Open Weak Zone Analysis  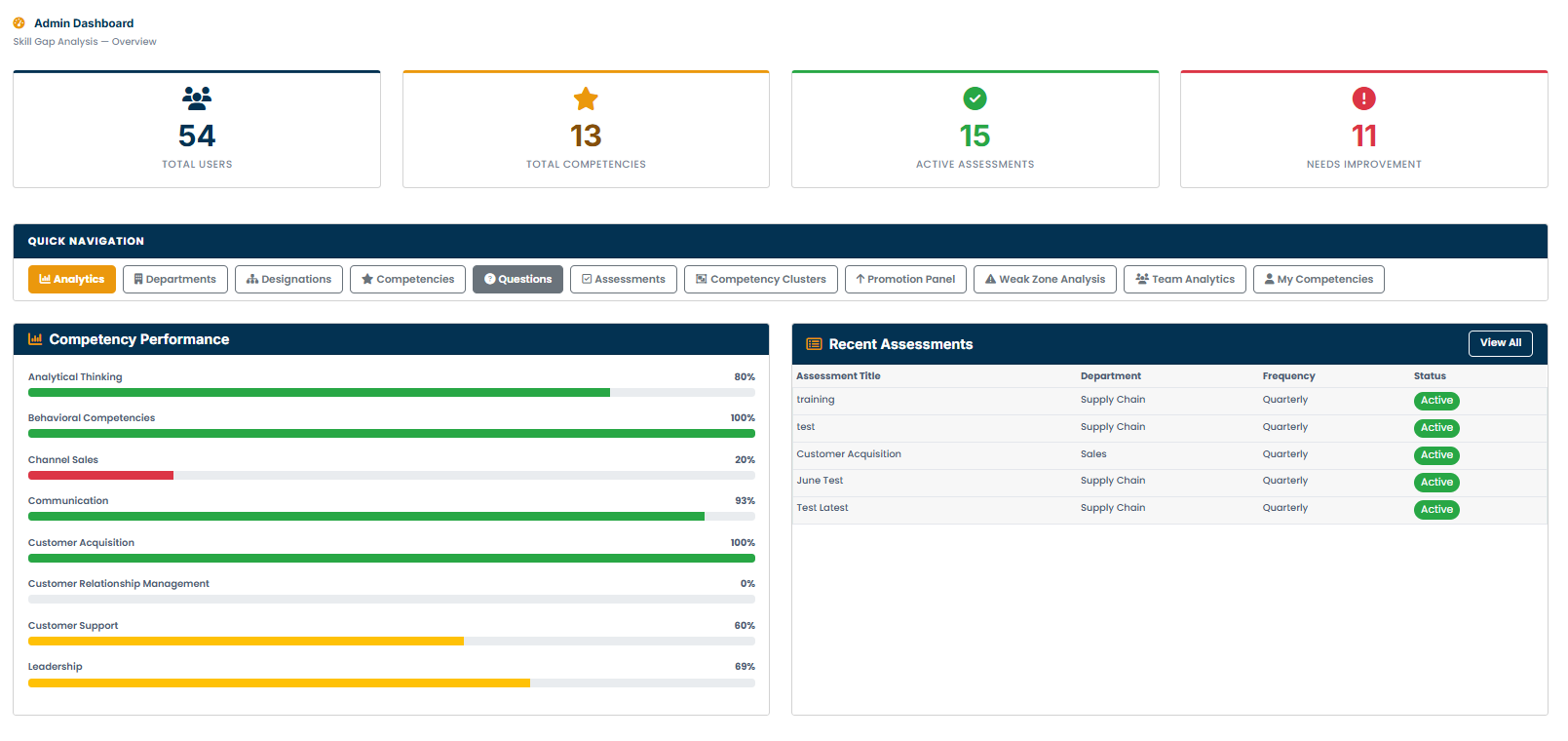point(1045,279)
